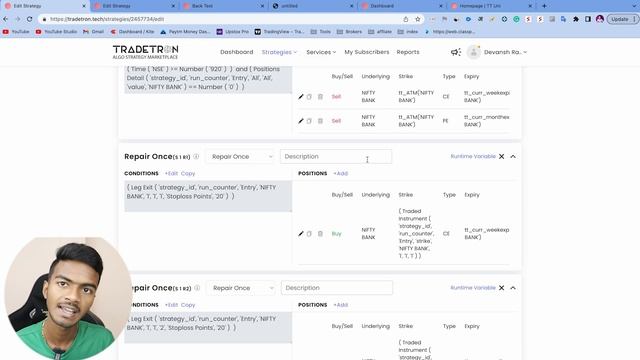Click +Add for S1R2 positions
This screenshot has width=640, height=360.
[x=340, y=305]
